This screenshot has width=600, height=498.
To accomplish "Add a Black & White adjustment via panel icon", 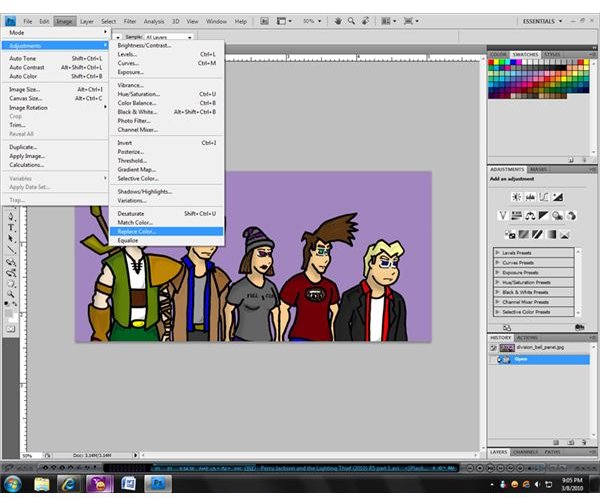I will point(544,216).
